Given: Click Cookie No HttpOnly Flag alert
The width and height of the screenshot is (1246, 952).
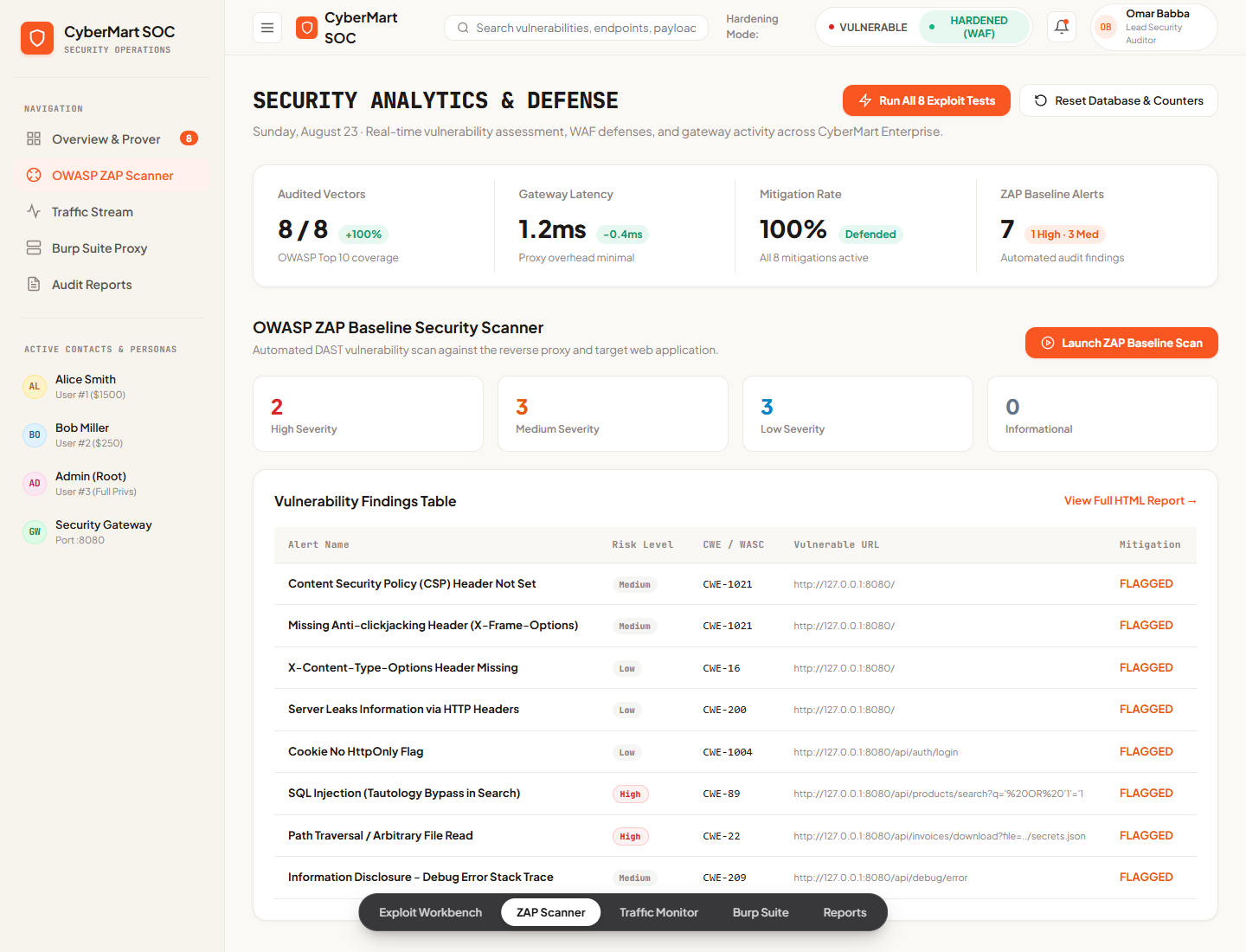Looking at the screenshot, I should (x=356, y=751).
